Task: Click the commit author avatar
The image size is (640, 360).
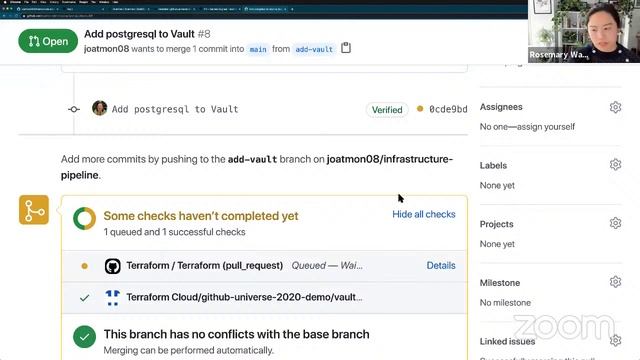Action: coord(99,108)
